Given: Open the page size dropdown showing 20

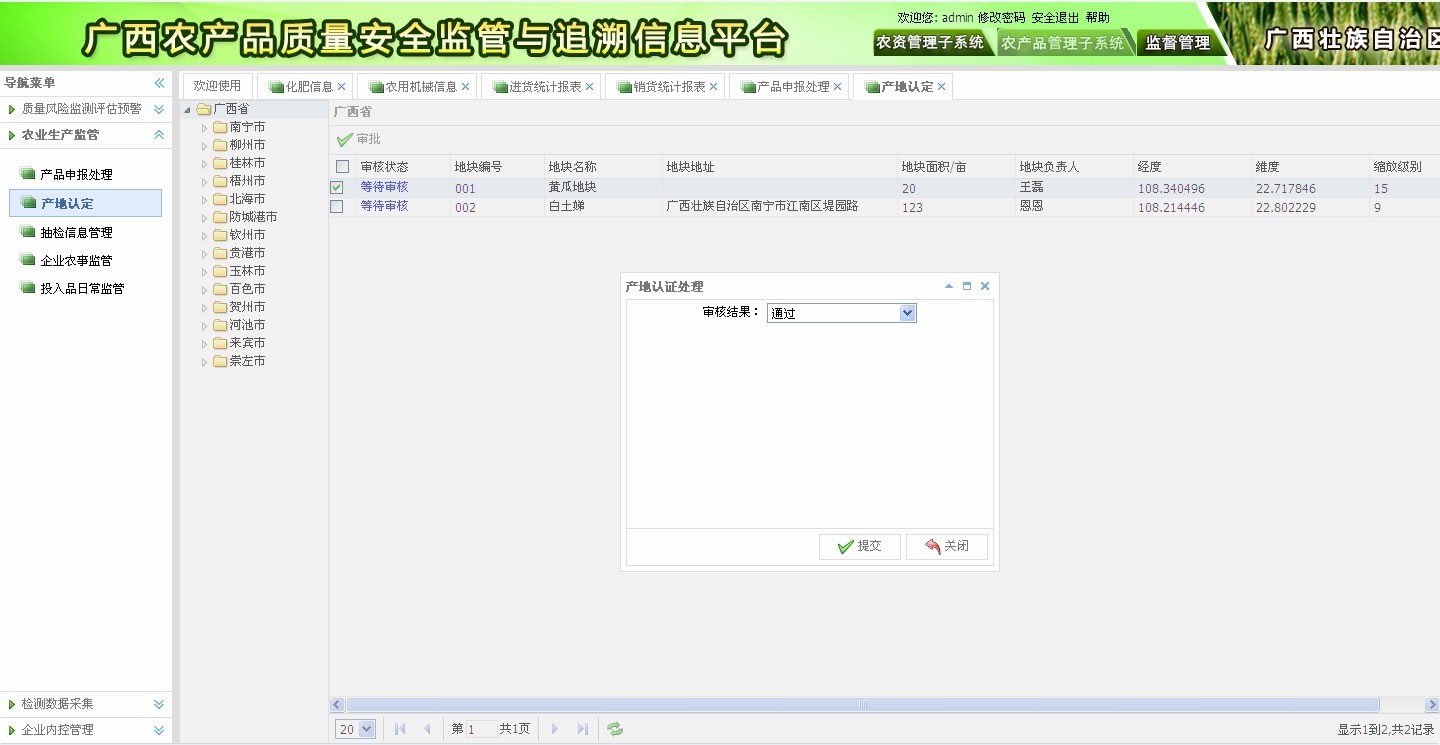Looking at the screenshot, I should 355,729.
